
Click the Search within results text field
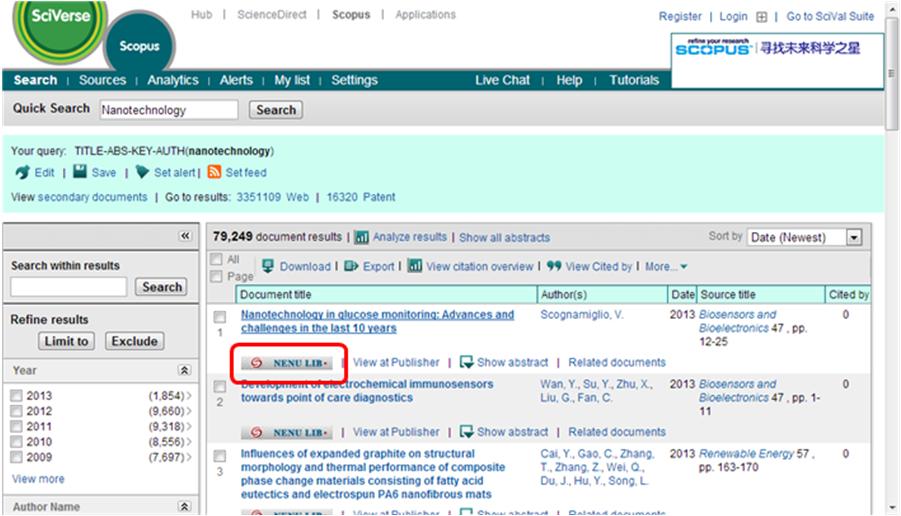pos(69,287)
